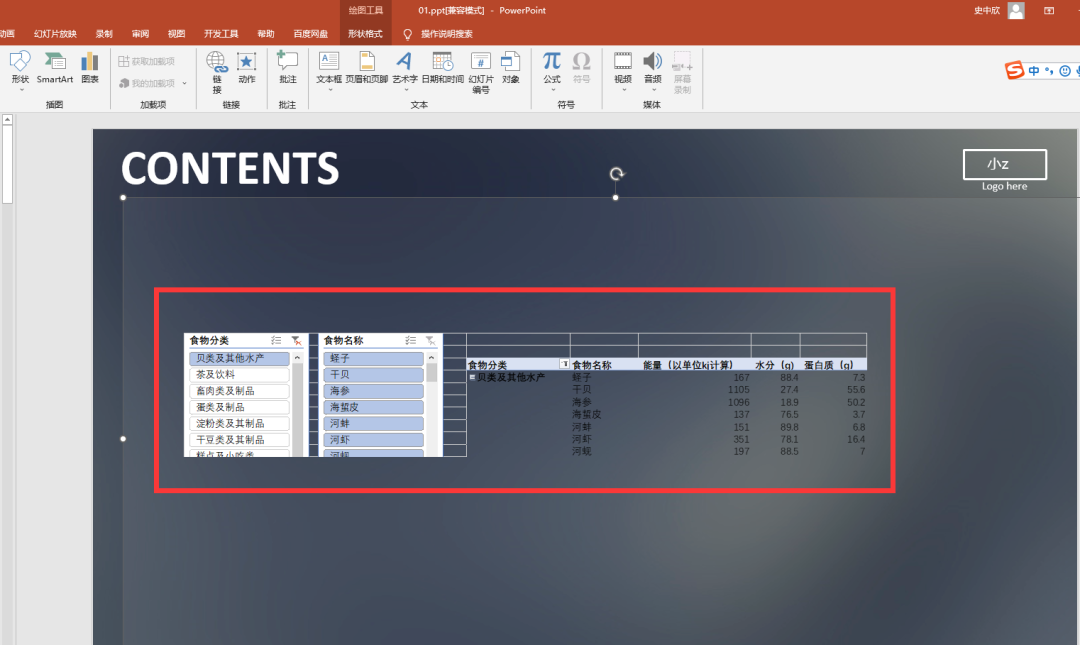Insert a chart with 图表 icon
The image size is (1080, 645).
90,66
